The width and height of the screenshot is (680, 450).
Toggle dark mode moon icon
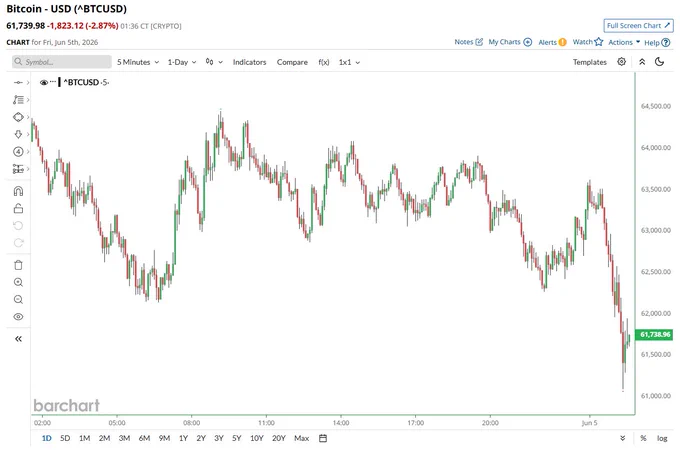[660, 62]
